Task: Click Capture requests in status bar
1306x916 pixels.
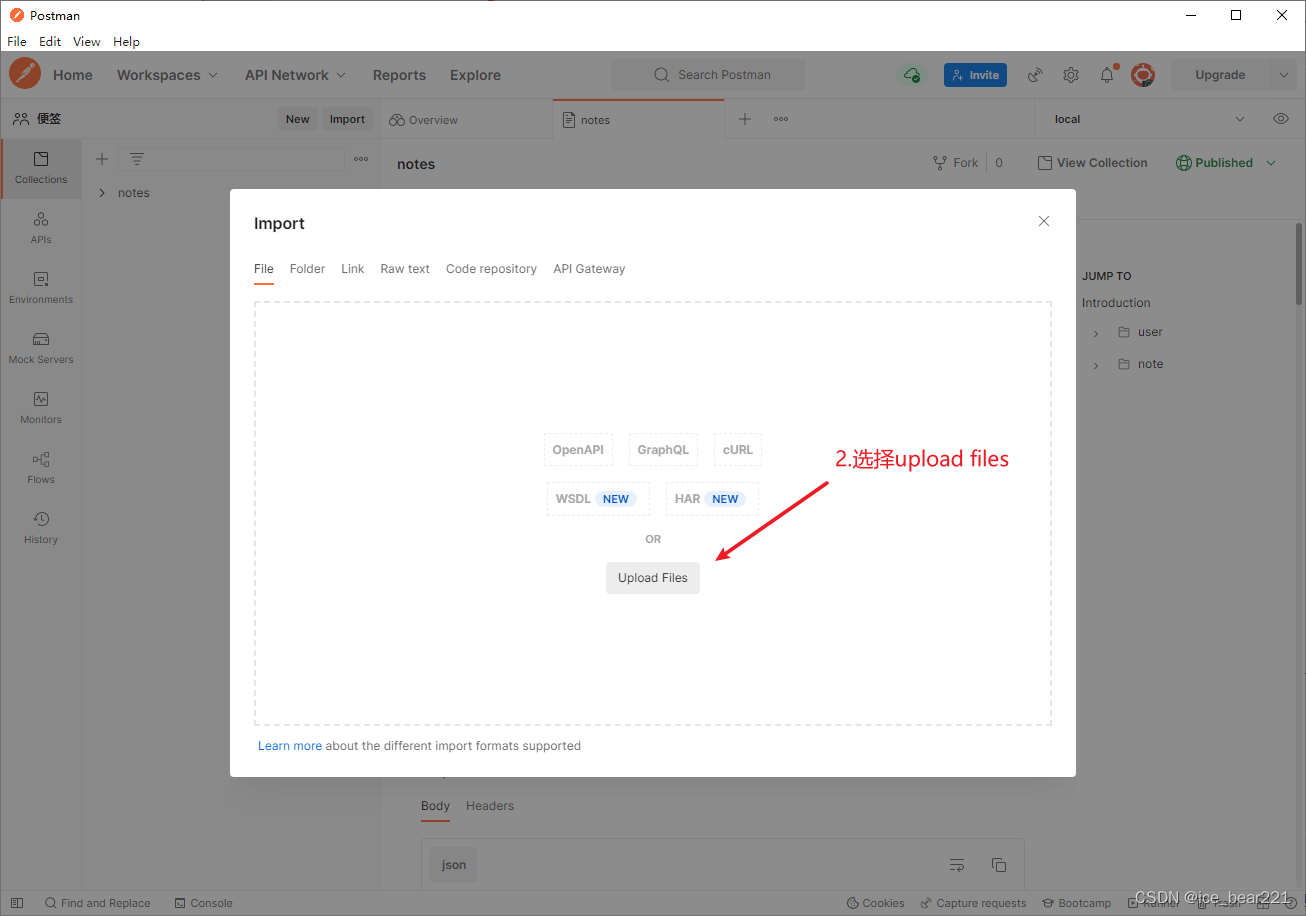Action: (973, 903)
